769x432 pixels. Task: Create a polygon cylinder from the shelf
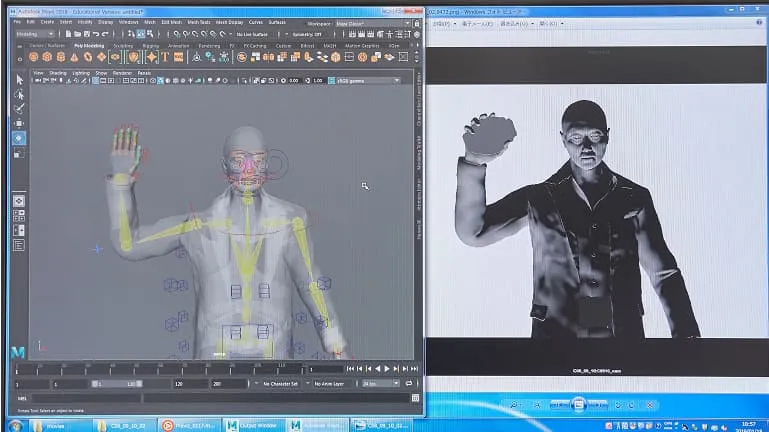point(60,57)
